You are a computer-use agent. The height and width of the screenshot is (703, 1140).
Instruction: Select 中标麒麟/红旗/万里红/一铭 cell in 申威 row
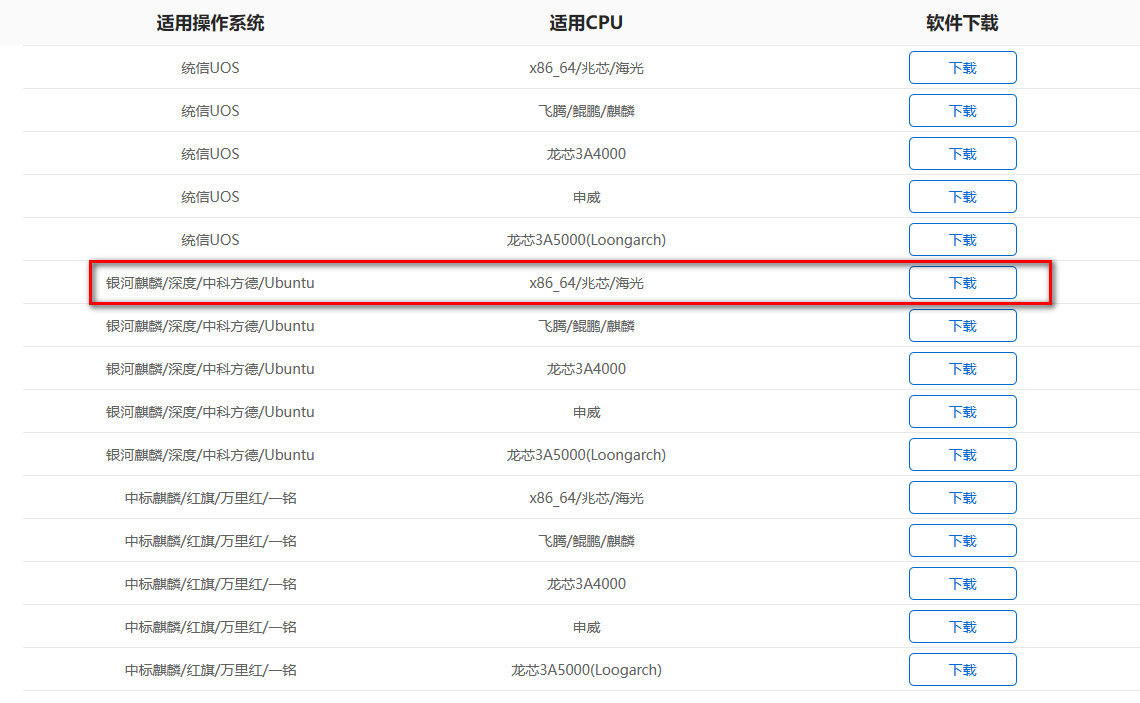tap(210, 627)
